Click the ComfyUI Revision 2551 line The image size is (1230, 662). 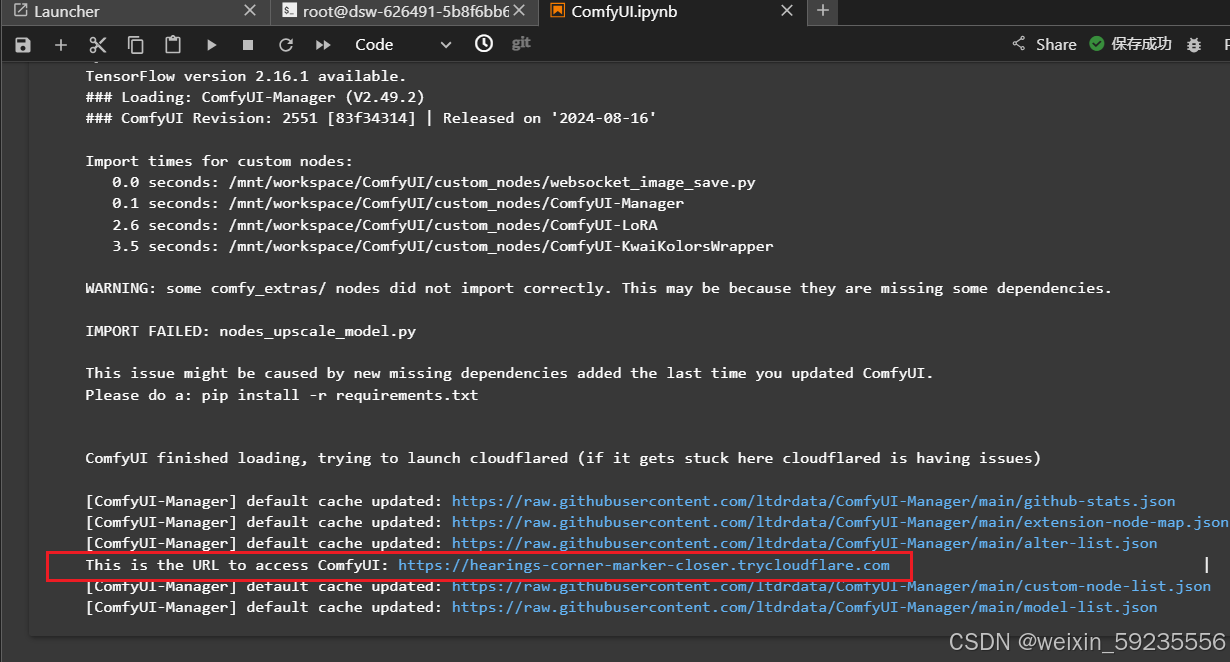(371, 118)
